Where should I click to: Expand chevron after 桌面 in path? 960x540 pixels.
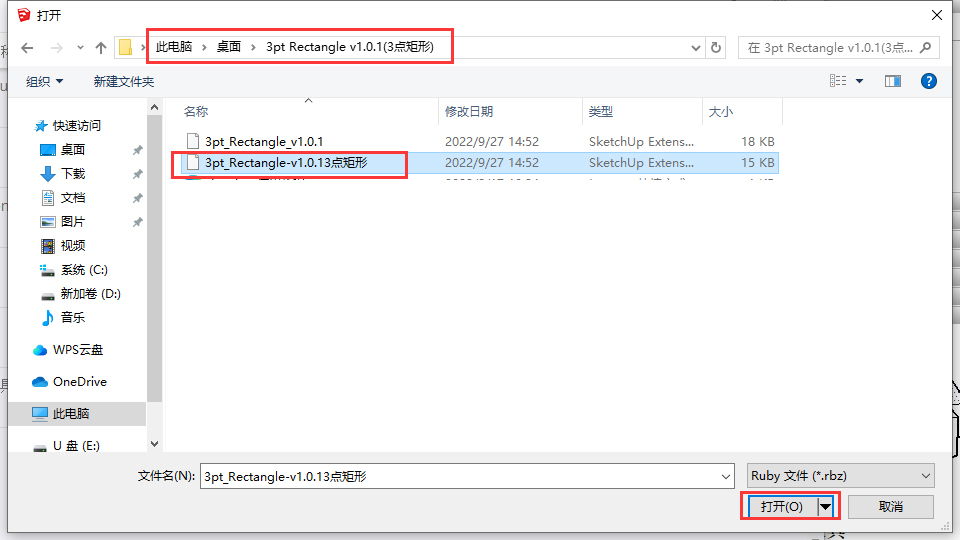pos(253,47)
